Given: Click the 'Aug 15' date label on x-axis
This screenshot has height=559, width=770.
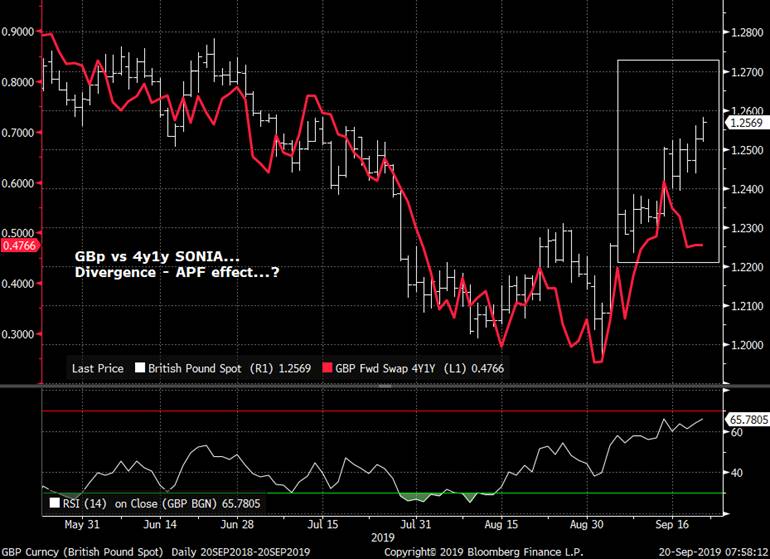Looking at the screenshot, I should point(501,525).
